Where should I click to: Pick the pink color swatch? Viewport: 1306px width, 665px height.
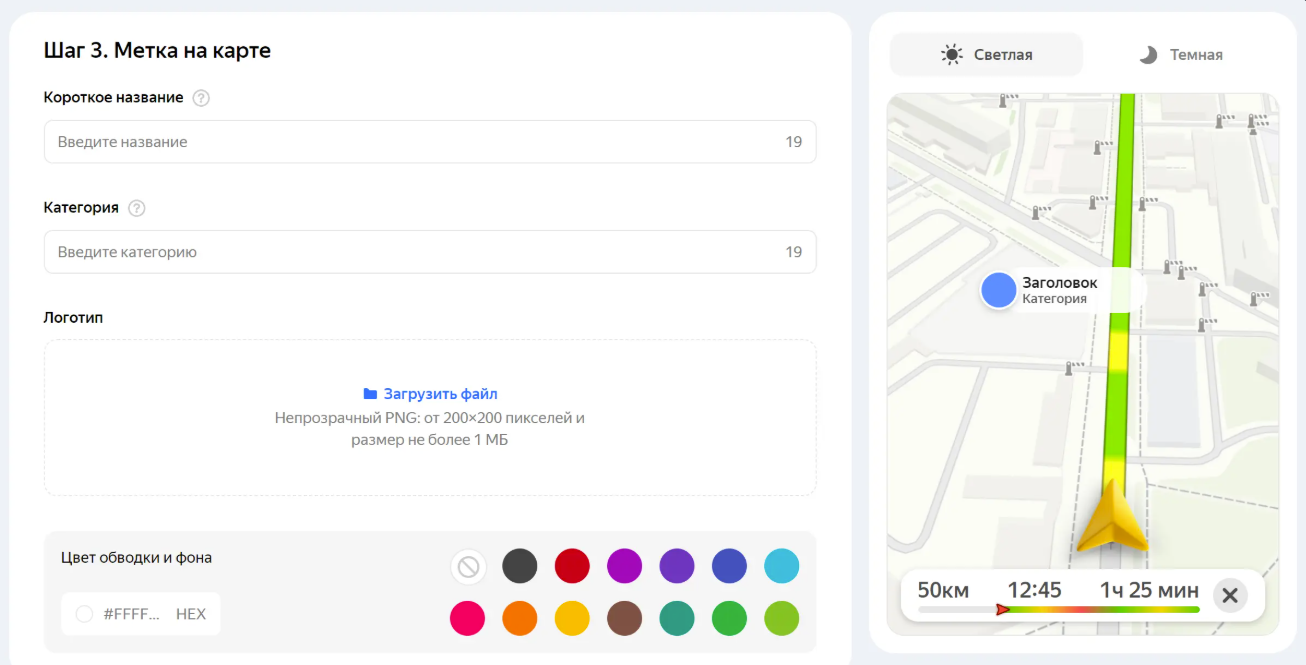click(467, 618)
